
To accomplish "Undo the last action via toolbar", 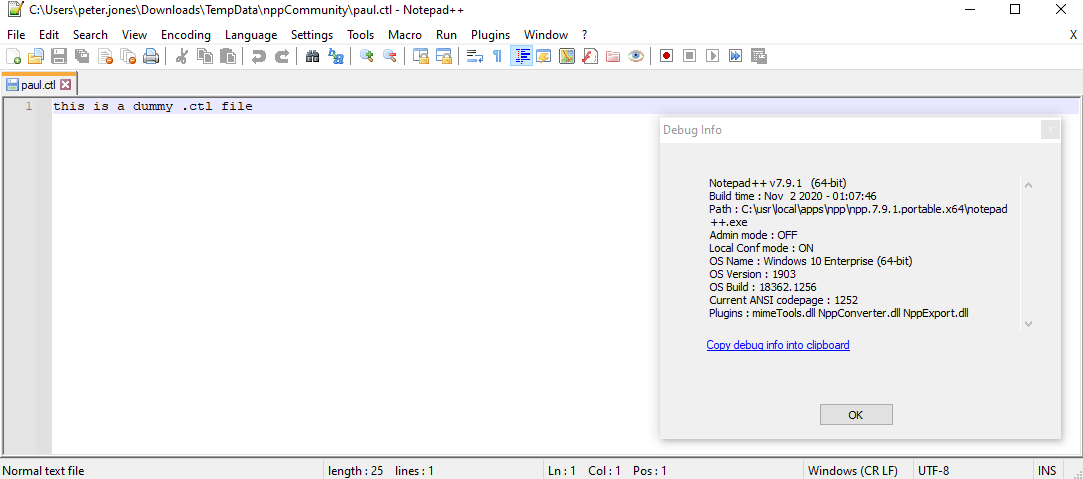I will click(x=258, y=57).
